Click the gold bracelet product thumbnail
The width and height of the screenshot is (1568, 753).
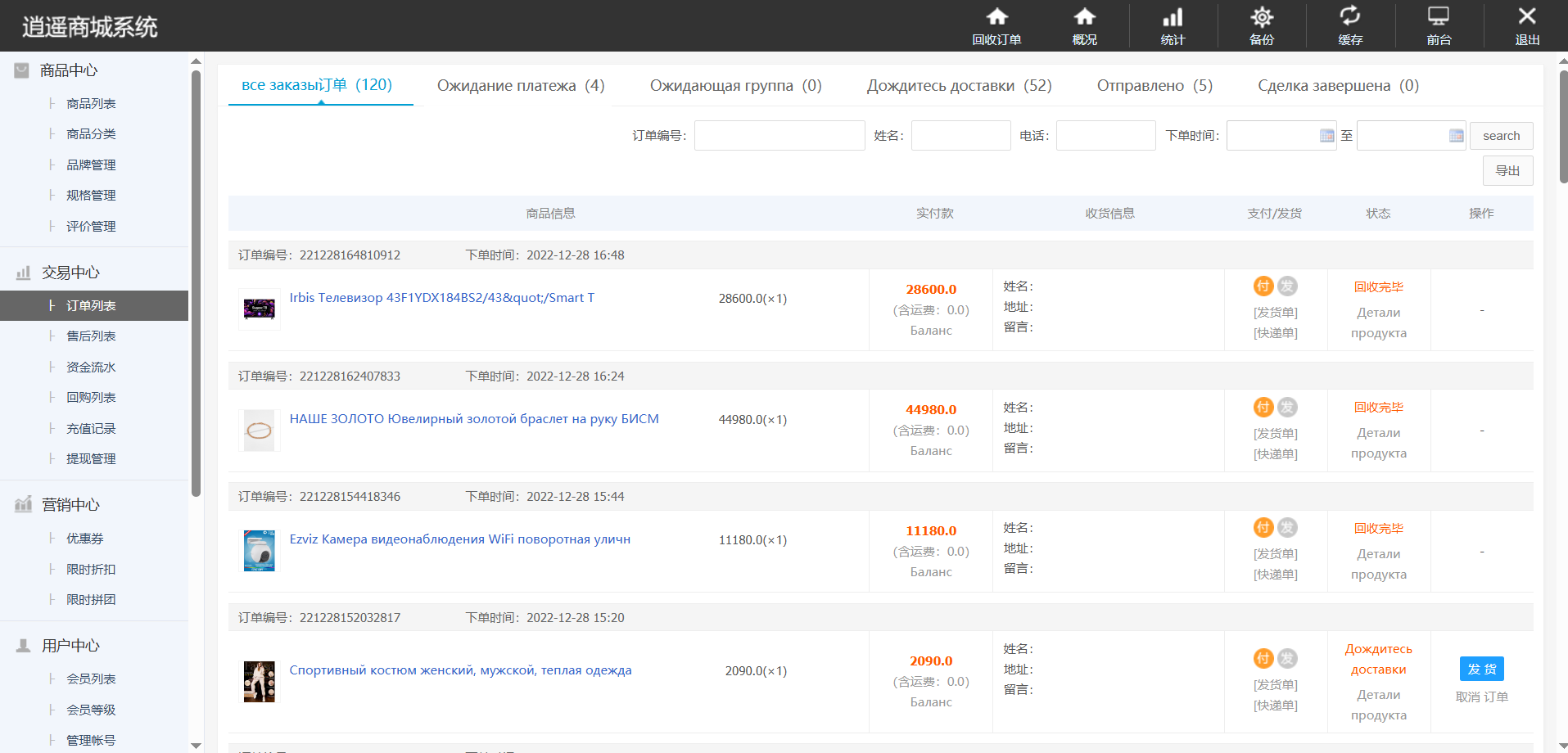[259, 431]
